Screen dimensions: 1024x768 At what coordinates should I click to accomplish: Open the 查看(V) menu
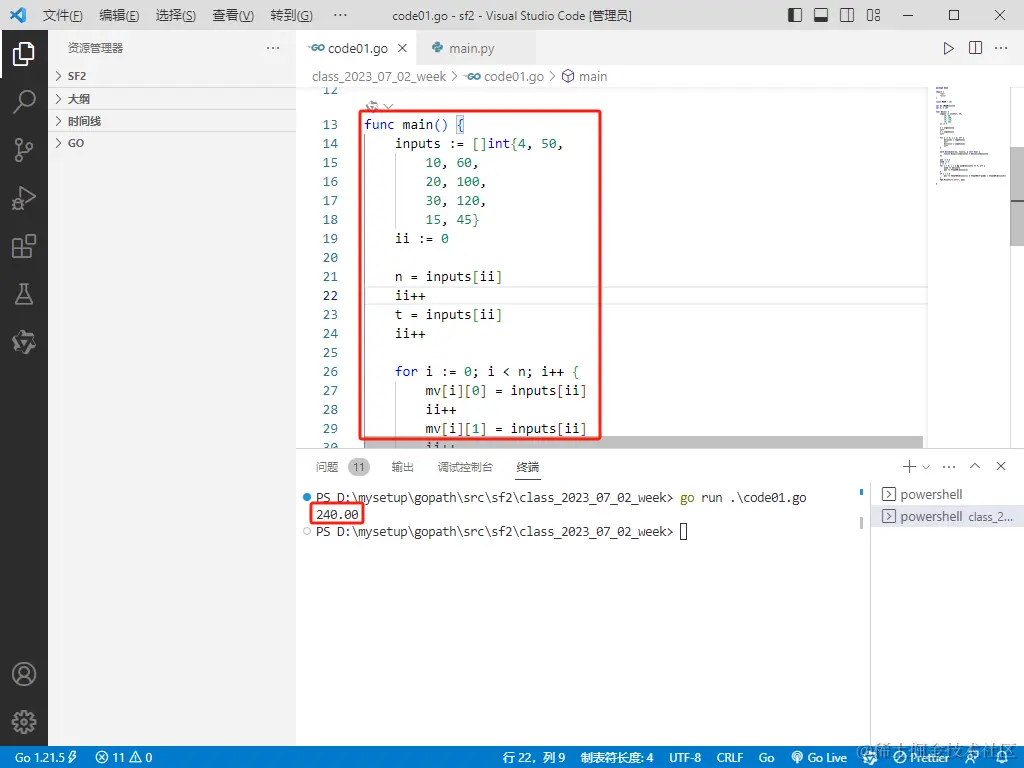233,15
